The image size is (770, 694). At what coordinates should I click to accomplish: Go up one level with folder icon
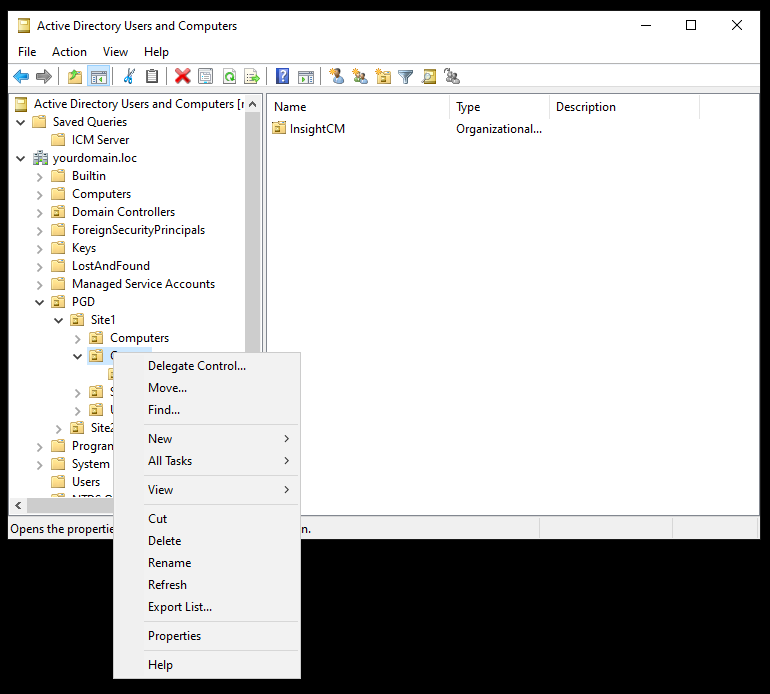point(75,77)
